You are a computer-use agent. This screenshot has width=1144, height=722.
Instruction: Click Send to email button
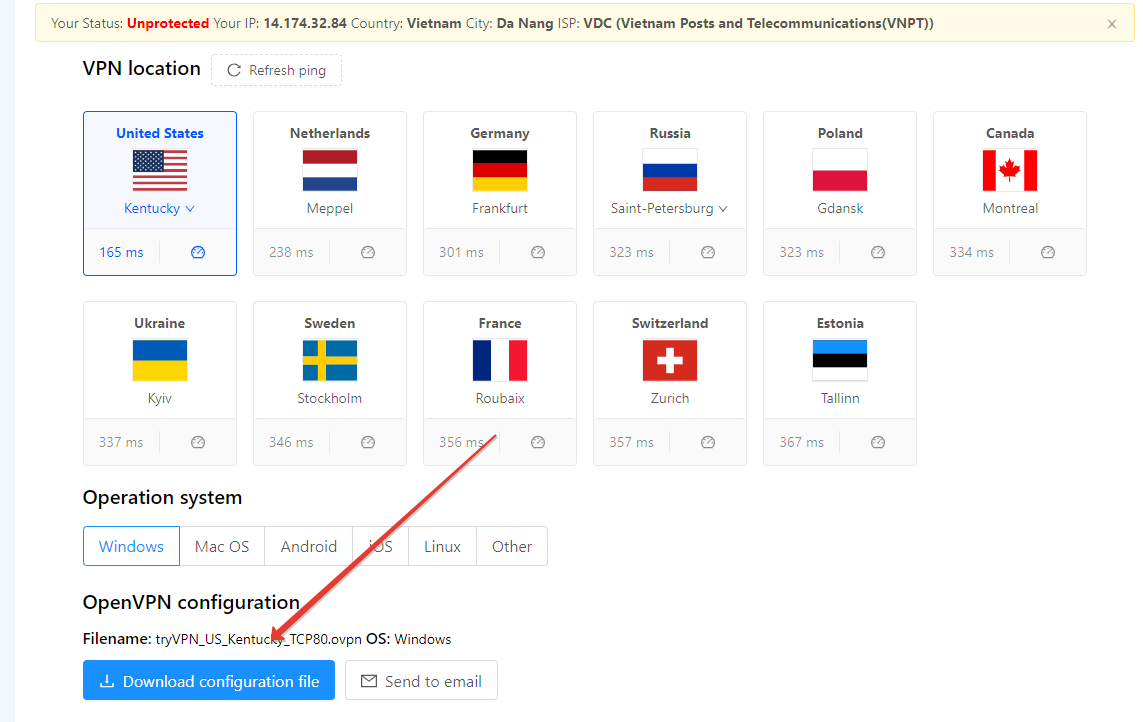[421, 680]
